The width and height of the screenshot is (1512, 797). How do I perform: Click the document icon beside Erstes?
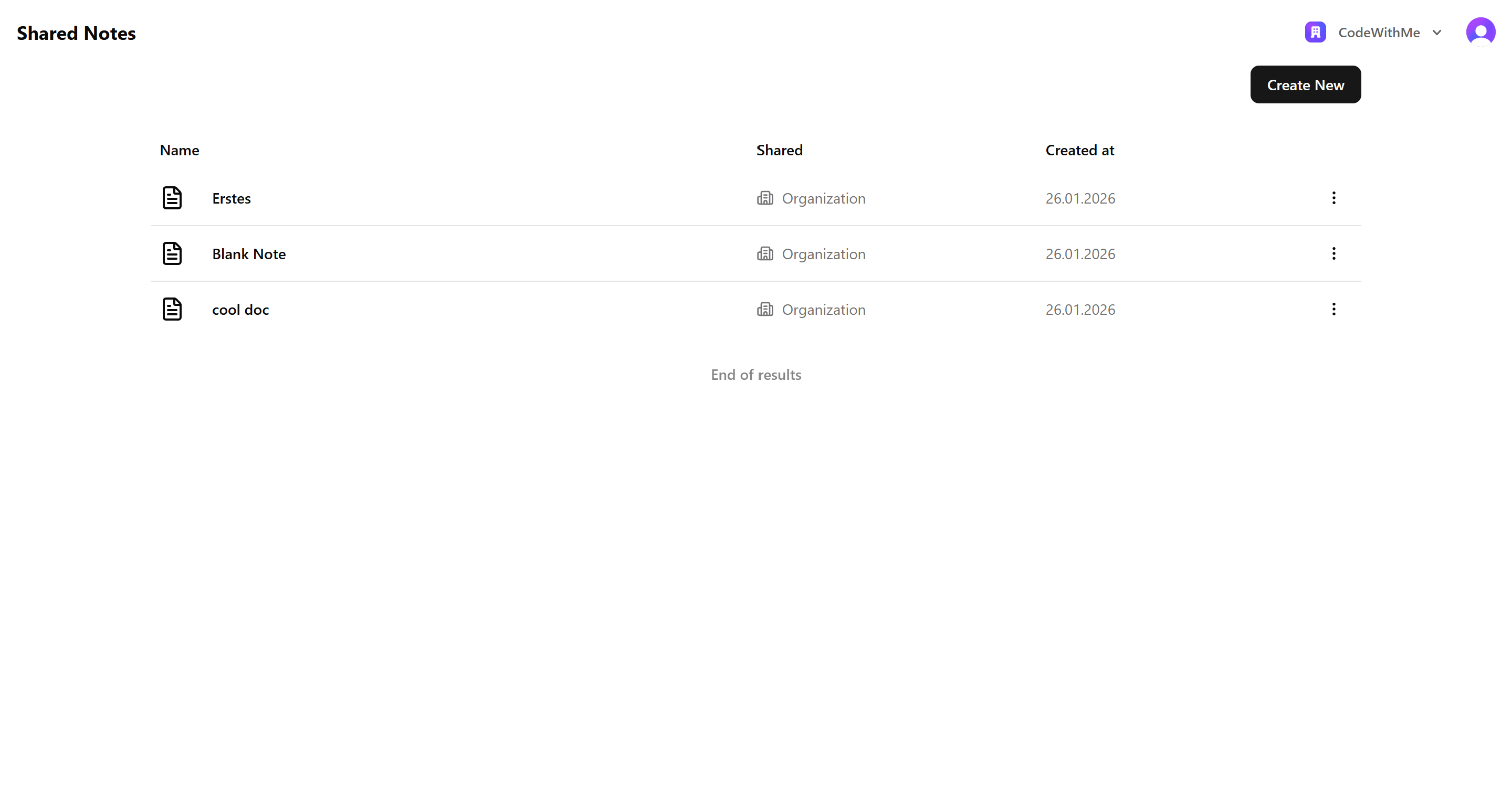pos(172,198)
